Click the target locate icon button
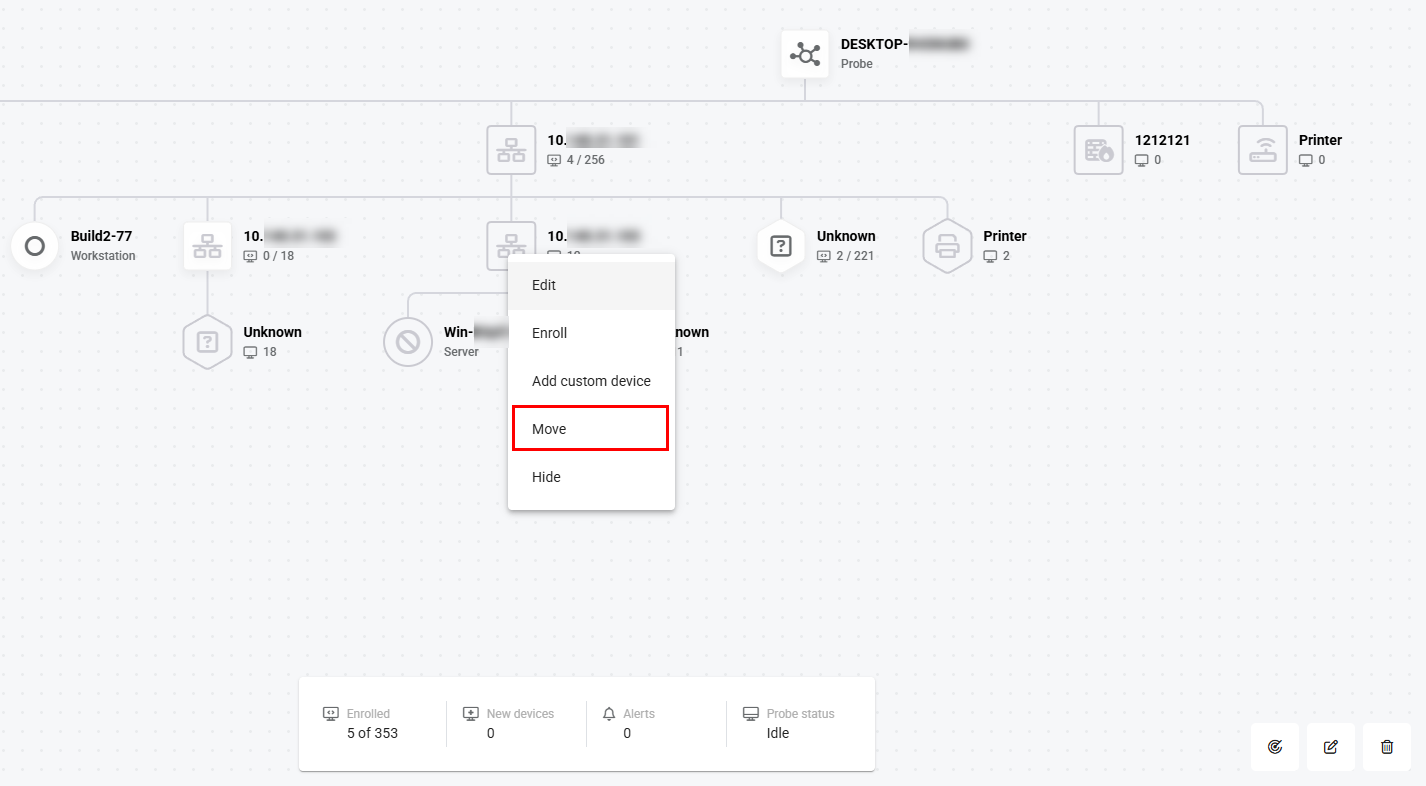1426x786 pixels. click(x=1275, y=747)
